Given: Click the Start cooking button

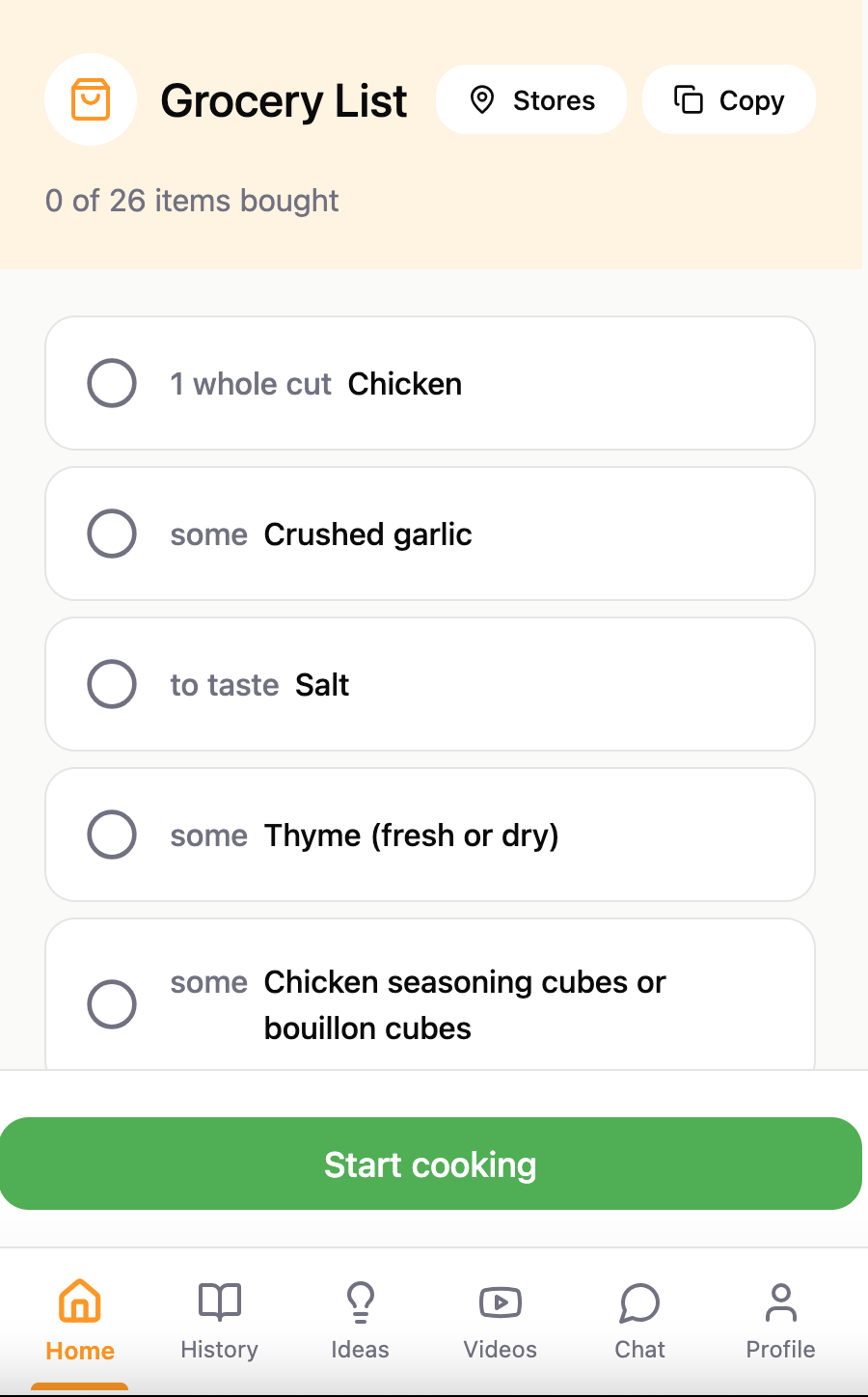Looking at the screenshot, I should click(430, 1164).
